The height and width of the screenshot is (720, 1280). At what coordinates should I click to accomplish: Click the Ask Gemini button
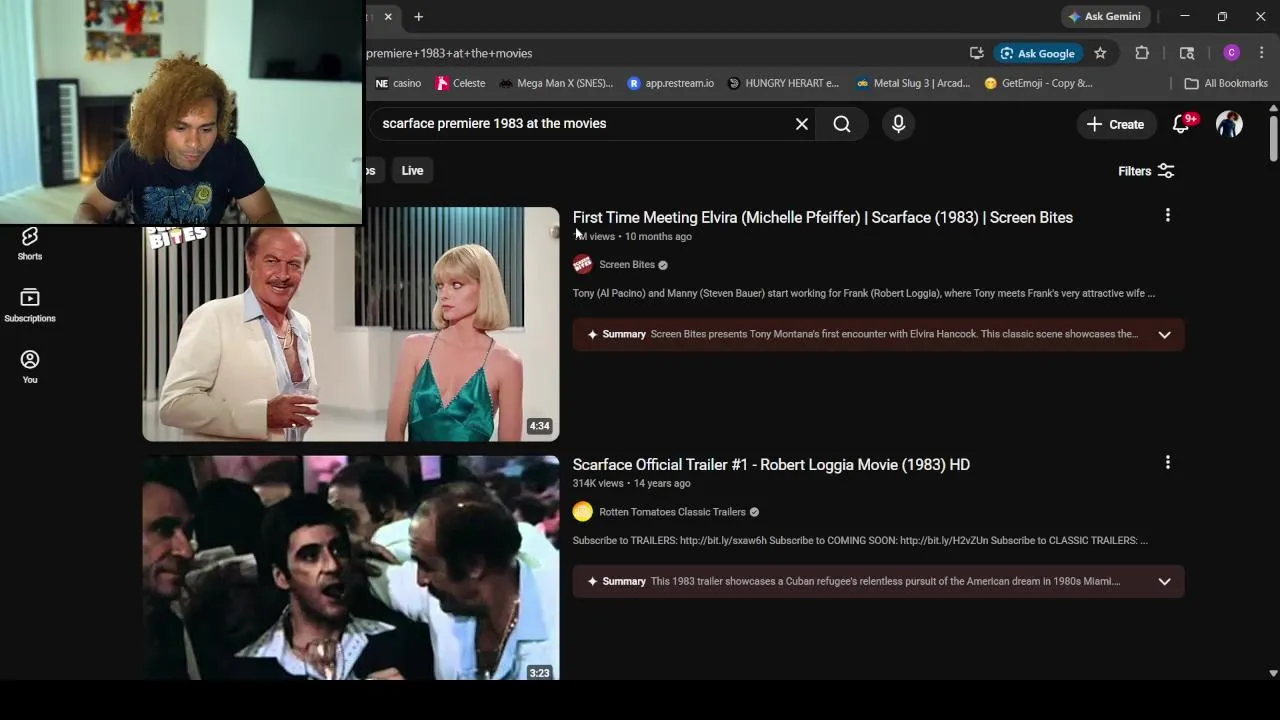[x=1104, y=16]
